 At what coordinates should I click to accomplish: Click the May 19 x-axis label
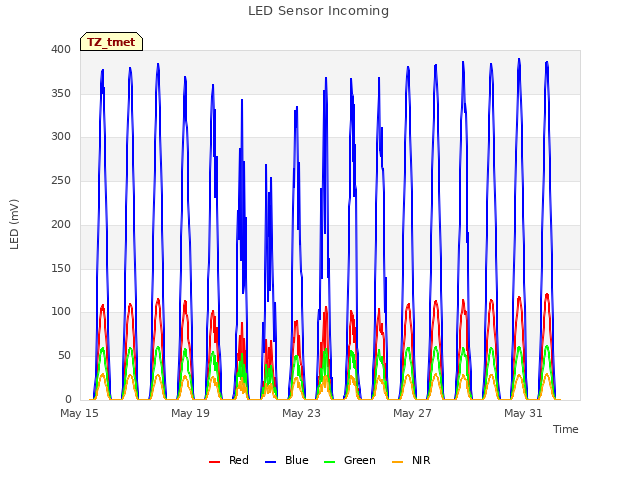pos(190,413)
